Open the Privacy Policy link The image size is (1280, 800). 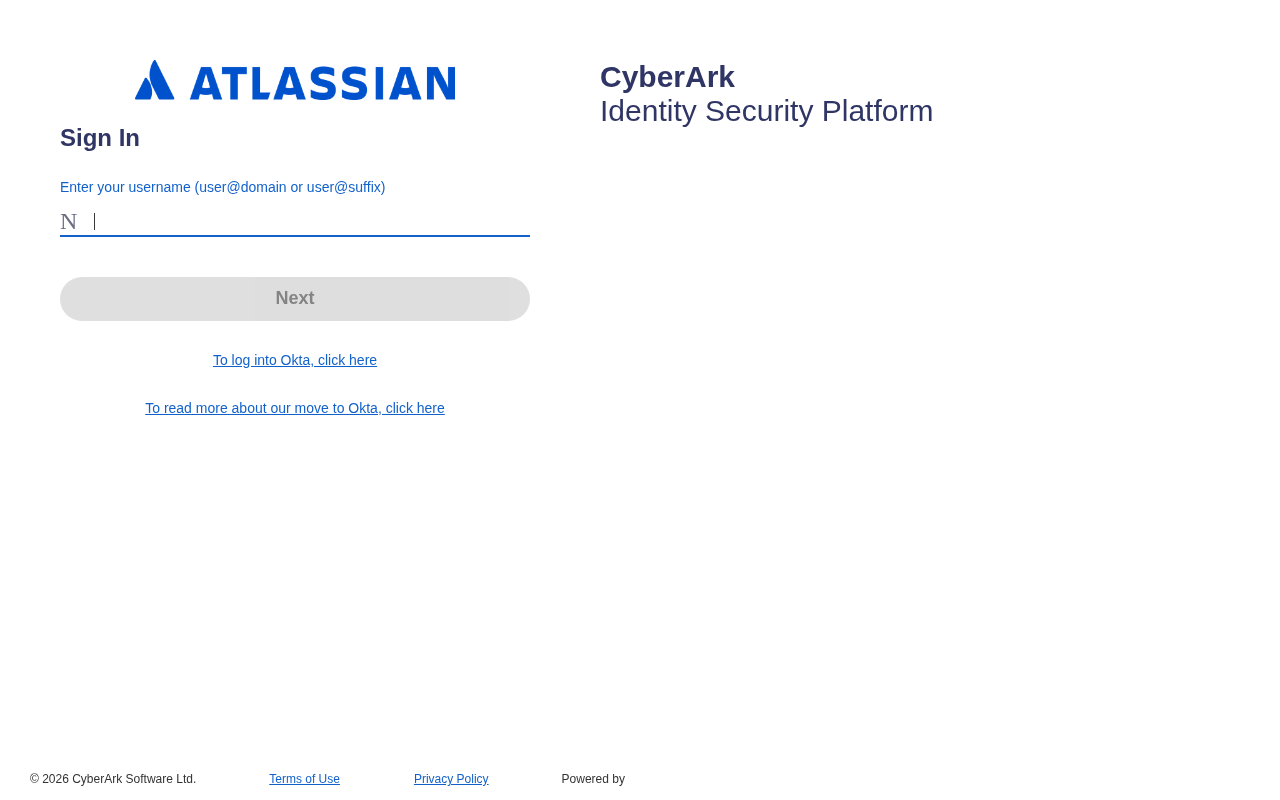tap(451, 779)
